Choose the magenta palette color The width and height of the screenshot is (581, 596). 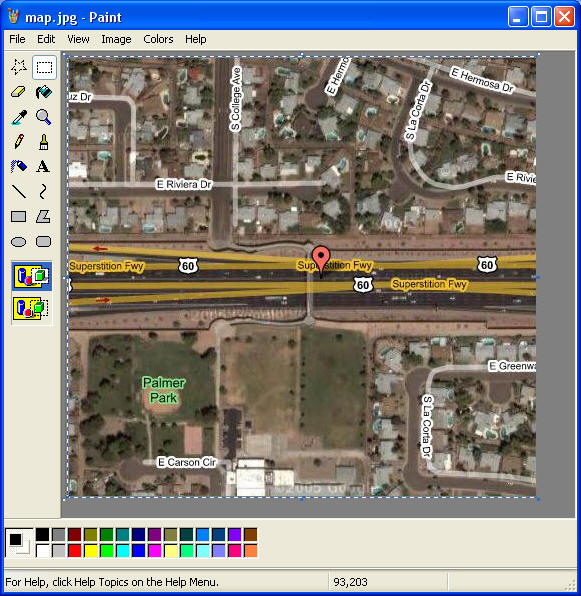tap(155, 551)
